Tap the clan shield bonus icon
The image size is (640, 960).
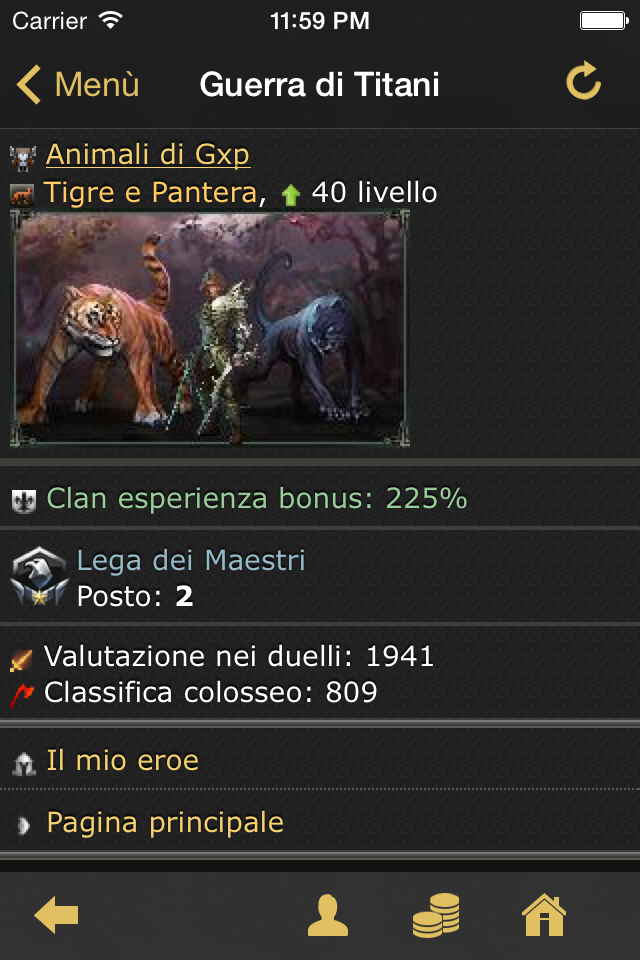click(x=24, y=501)
